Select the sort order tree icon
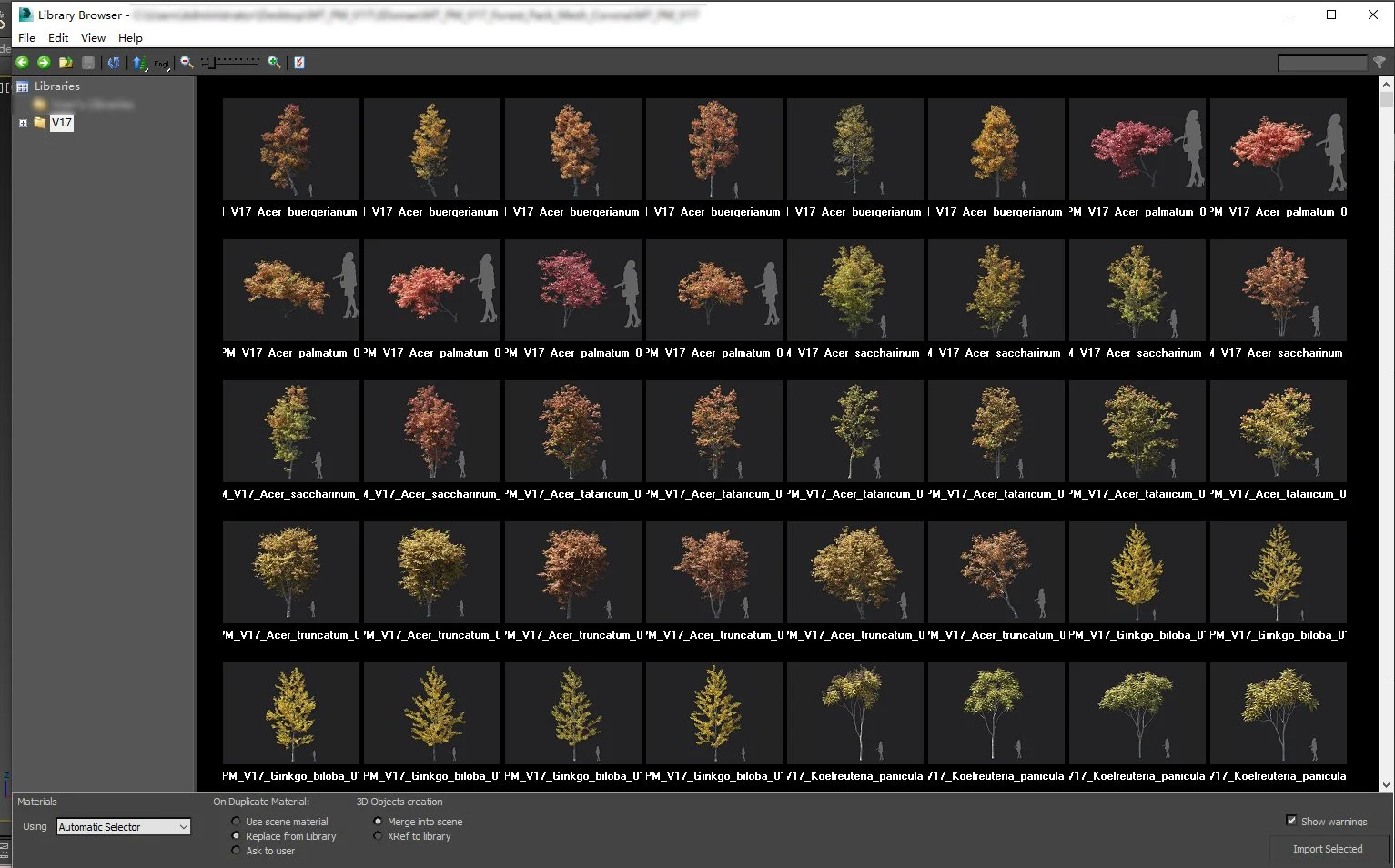 [x=138, y=62]
